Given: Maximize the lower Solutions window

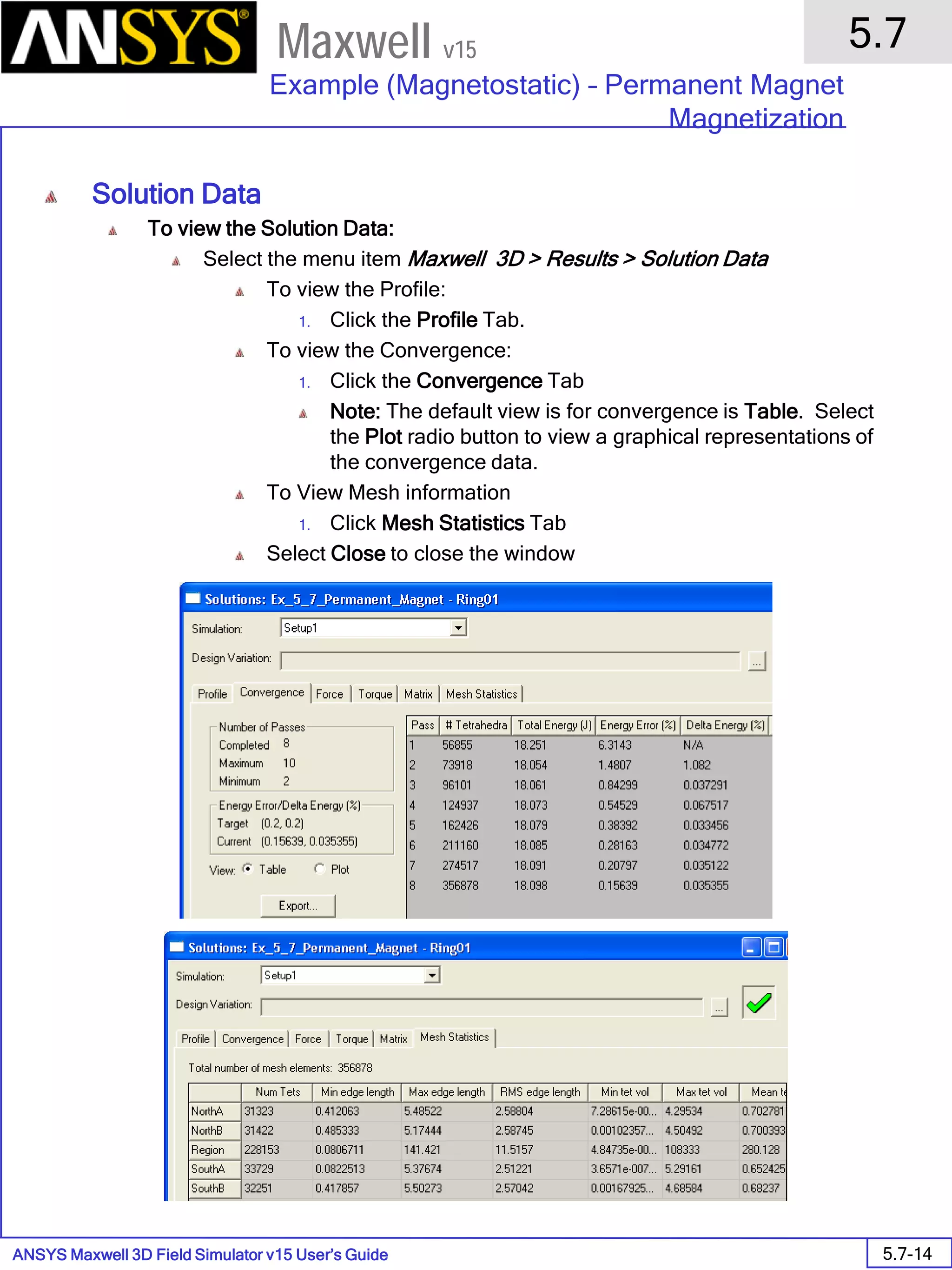Looking at the screenshot, I should [773, 947].
